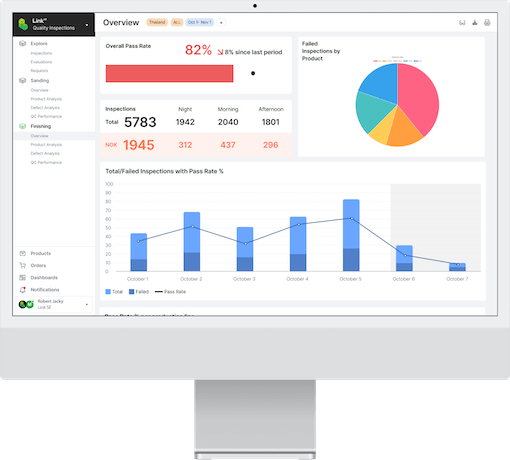
Task: Click the green Finishing section icon
Action: [x=23, y=126]
